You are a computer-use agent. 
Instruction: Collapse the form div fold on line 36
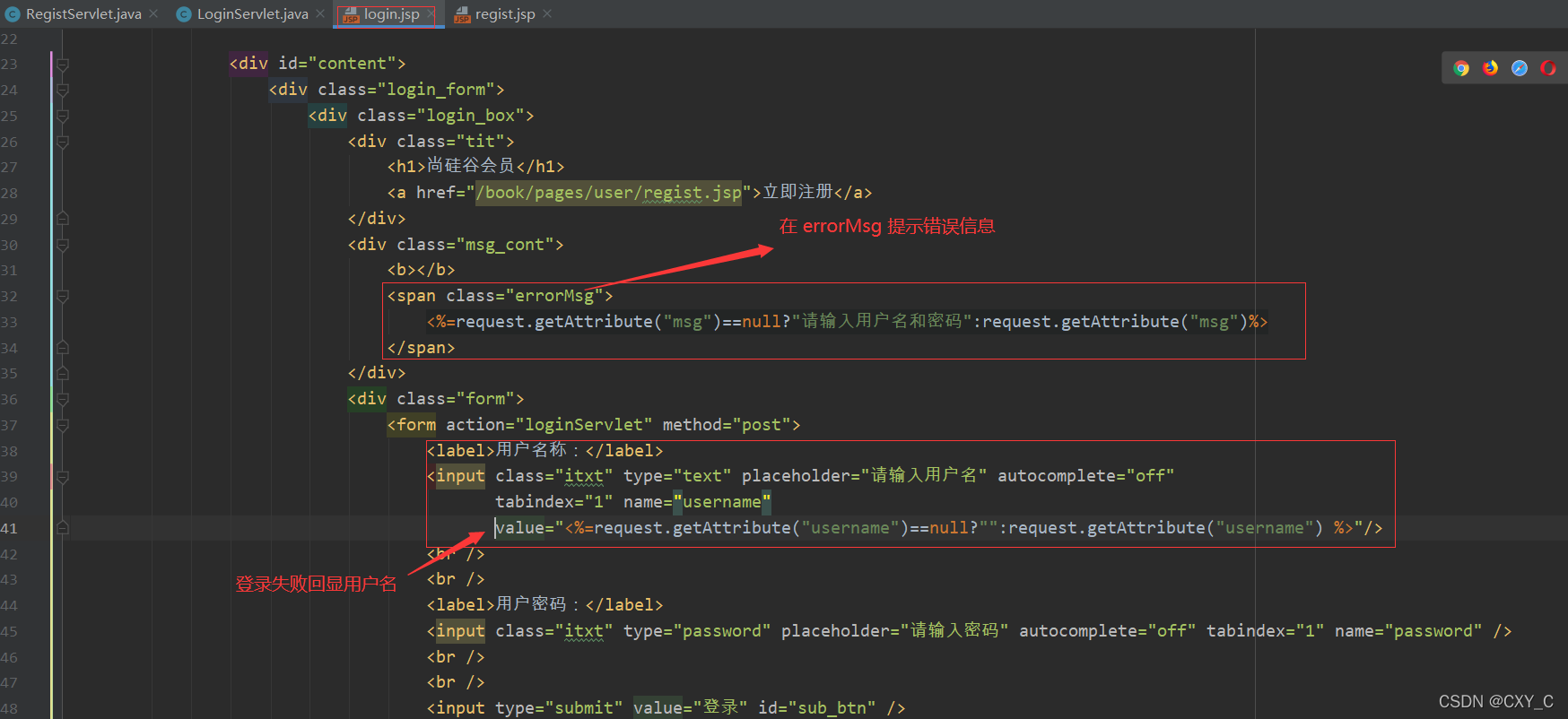[x=63, y=400]
